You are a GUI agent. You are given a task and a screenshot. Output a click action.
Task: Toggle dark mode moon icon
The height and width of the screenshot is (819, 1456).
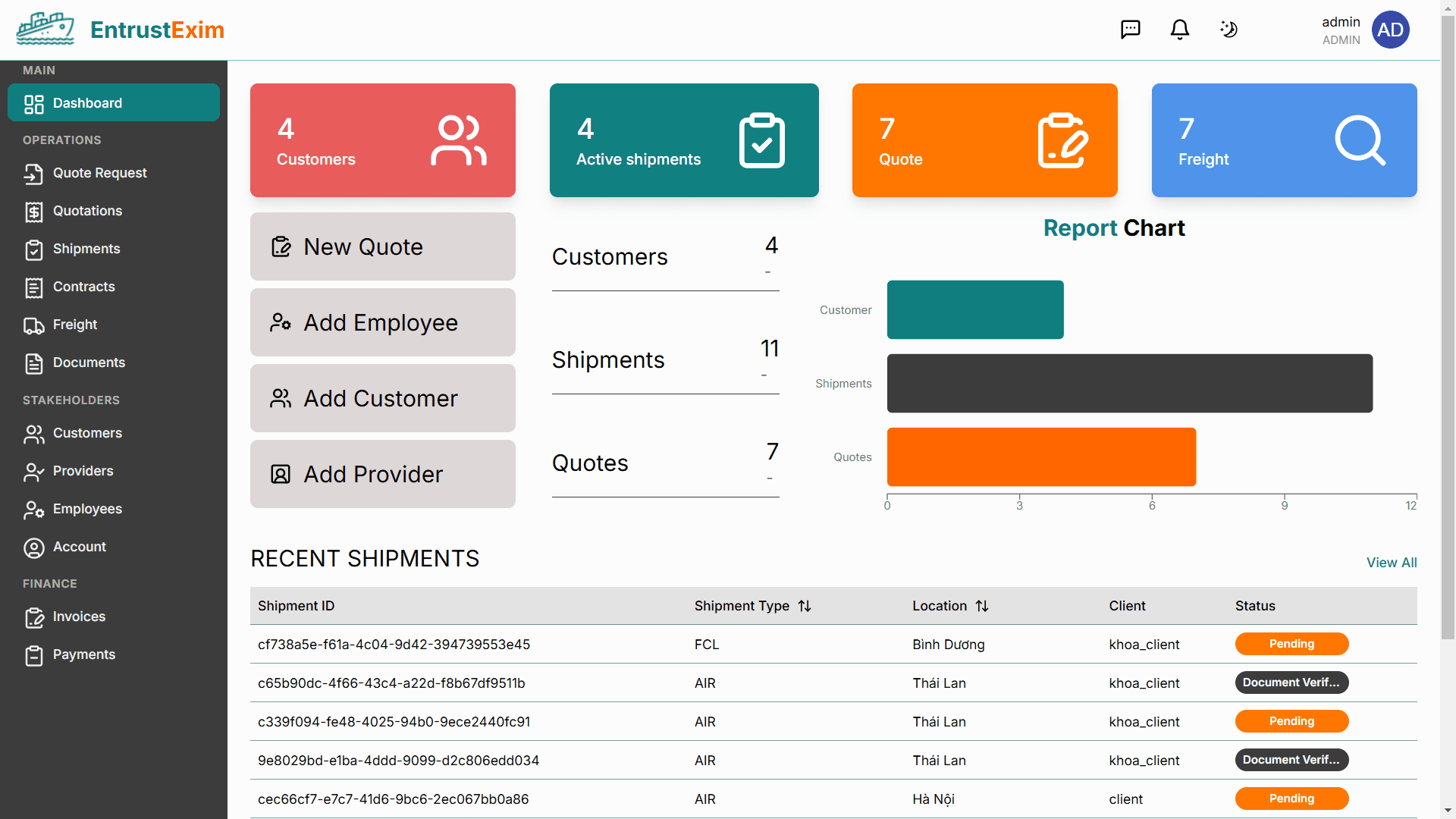pos(1228,30)
